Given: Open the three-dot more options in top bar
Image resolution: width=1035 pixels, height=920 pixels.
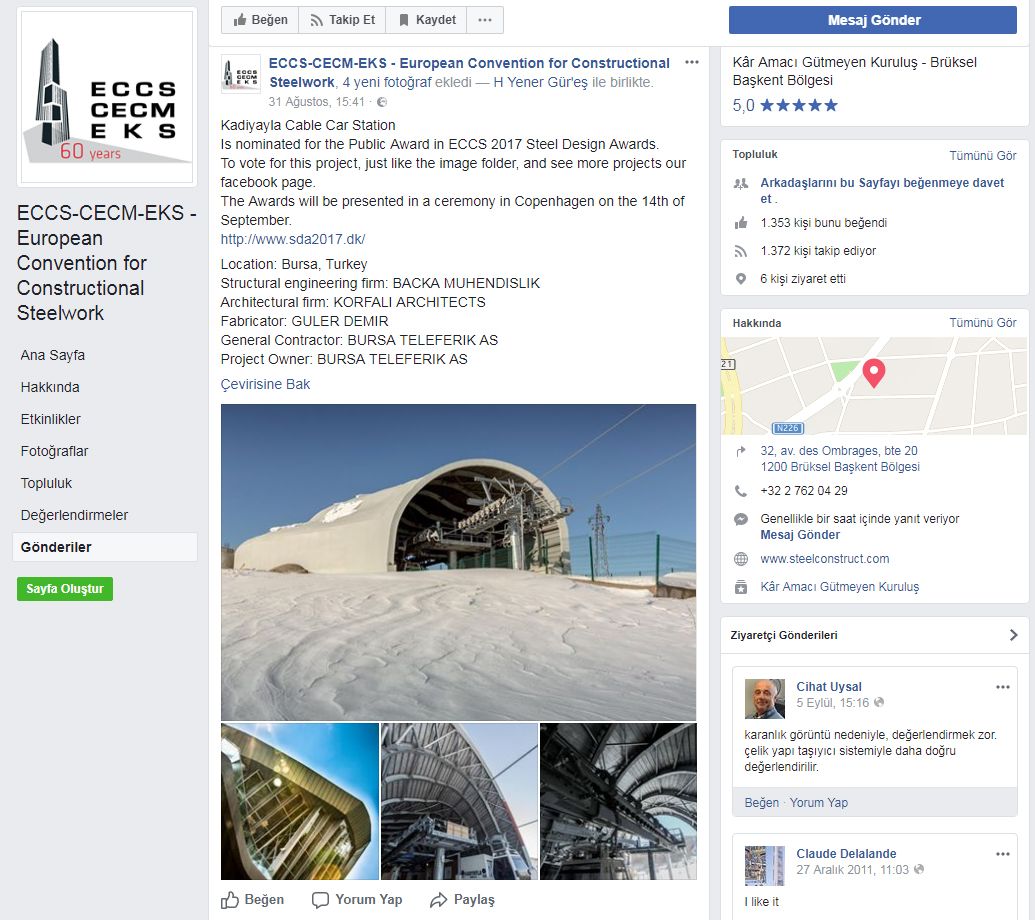Looking at the screenshot, I should coord(485,20).
